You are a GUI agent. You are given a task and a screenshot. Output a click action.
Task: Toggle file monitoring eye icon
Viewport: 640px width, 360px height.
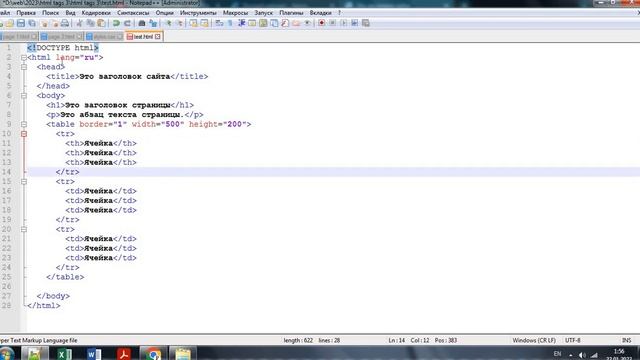[307, 23]
